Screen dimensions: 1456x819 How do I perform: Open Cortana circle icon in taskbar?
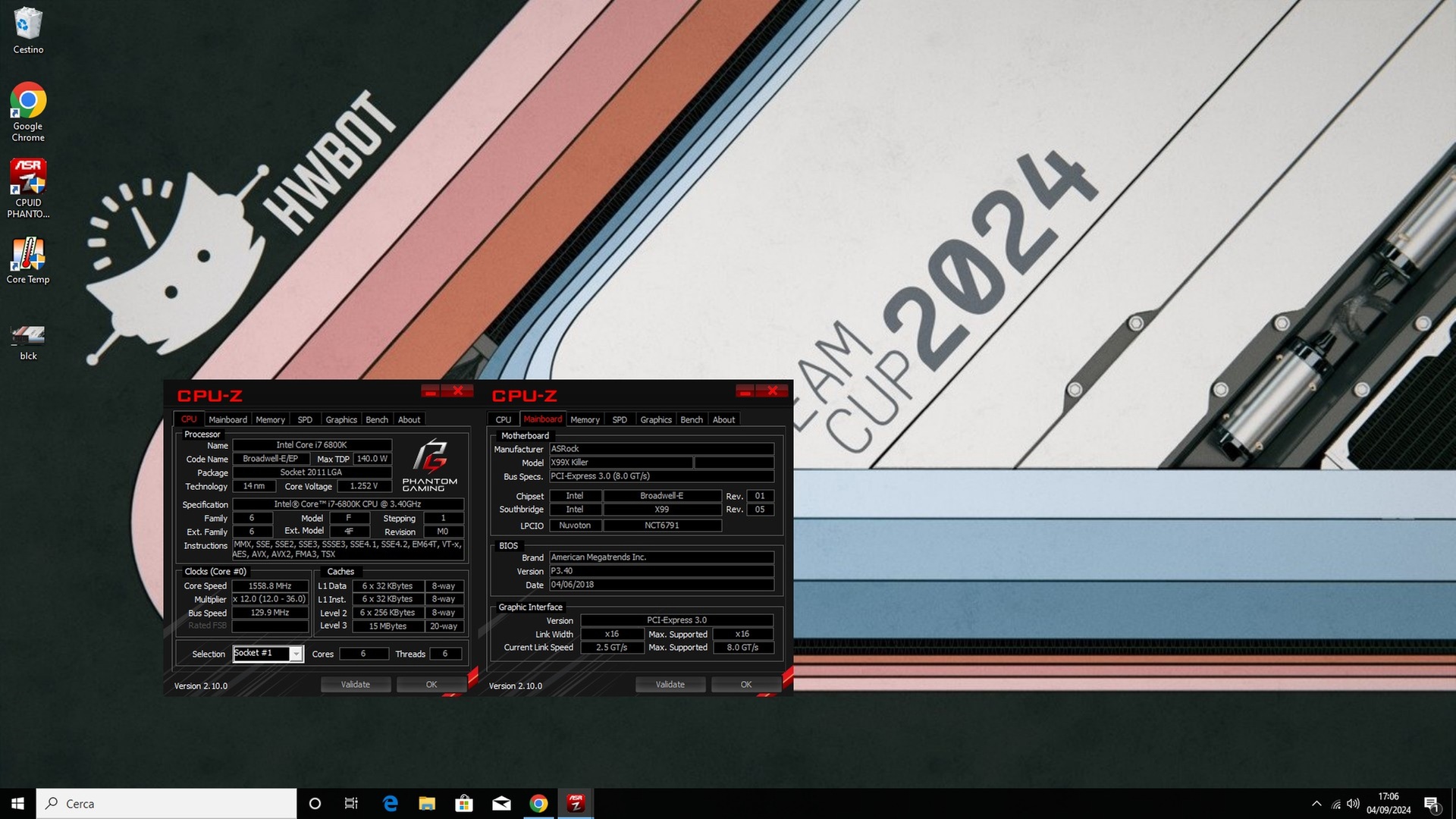click(315, 803)
